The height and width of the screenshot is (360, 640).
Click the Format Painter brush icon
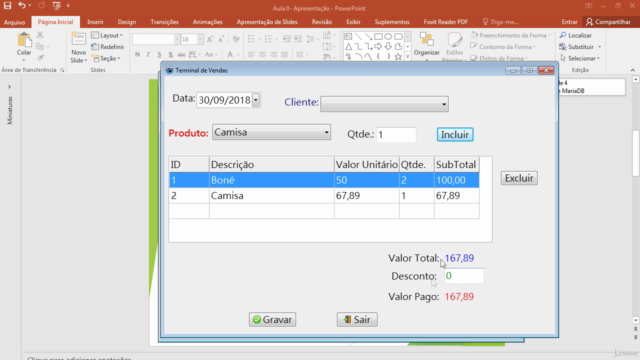point(40,58)
